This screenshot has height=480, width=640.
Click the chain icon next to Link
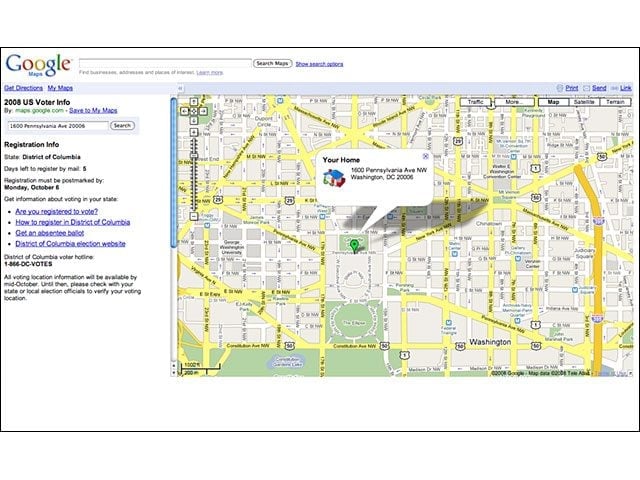click(x=614, y=88)
